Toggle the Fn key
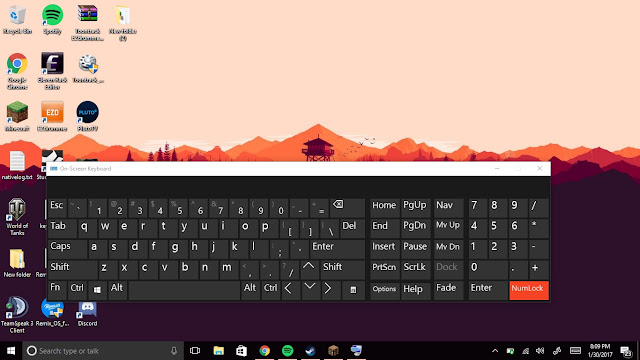Screen dimensions: 640x360 (x=57, y=290)
